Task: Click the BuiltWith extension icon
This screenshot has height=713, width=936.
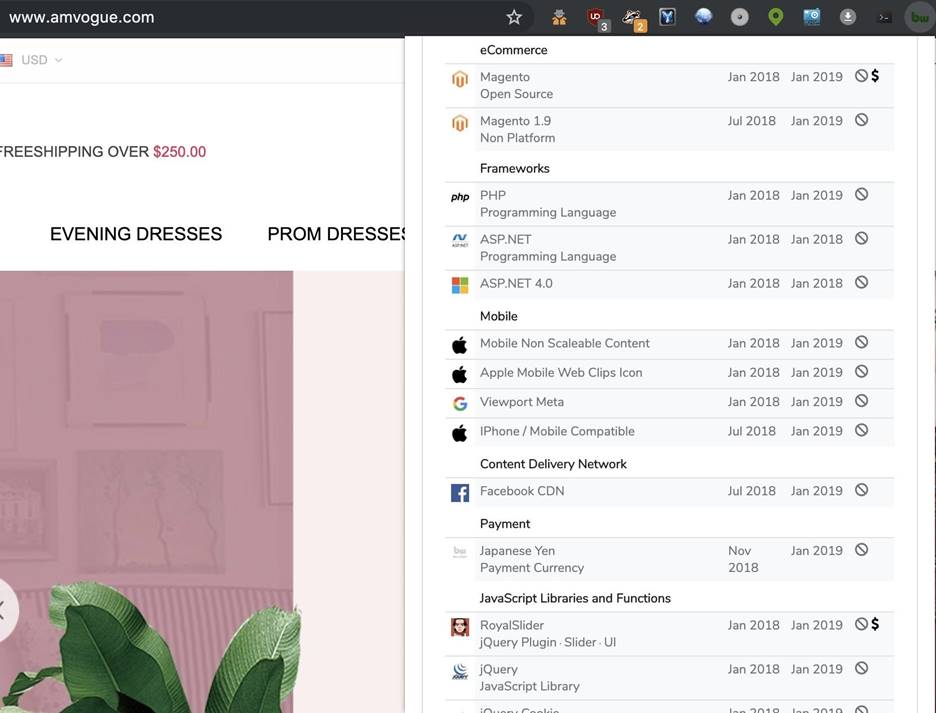Action: [x=918, y=17]
